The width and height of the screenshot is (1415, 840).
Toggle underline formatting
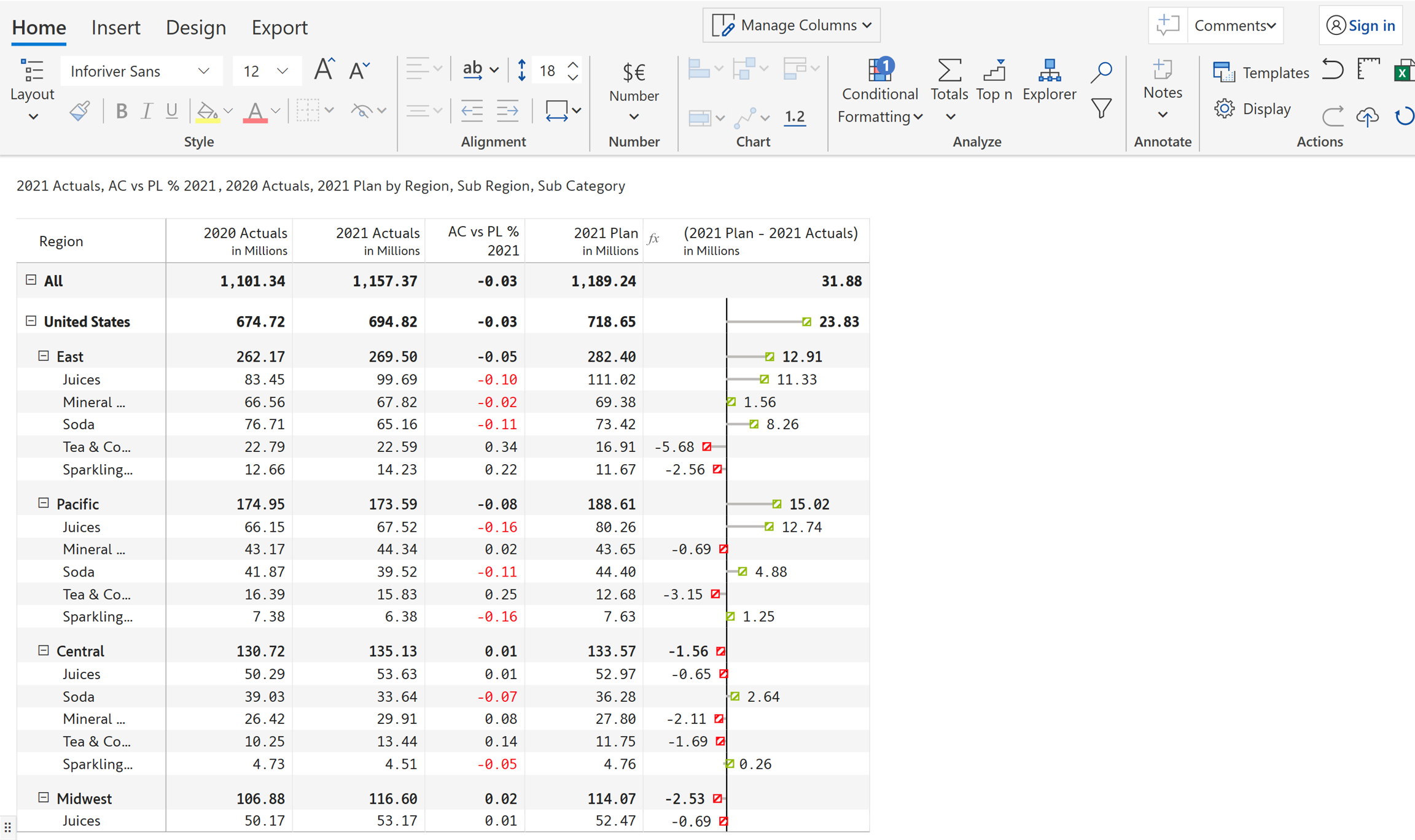[171, 111]
